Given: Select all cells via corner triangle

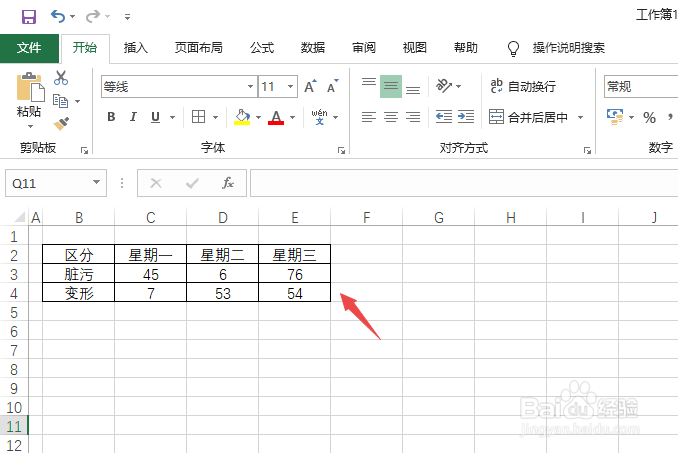Looking at the screenshot, I should click(19, 217).
